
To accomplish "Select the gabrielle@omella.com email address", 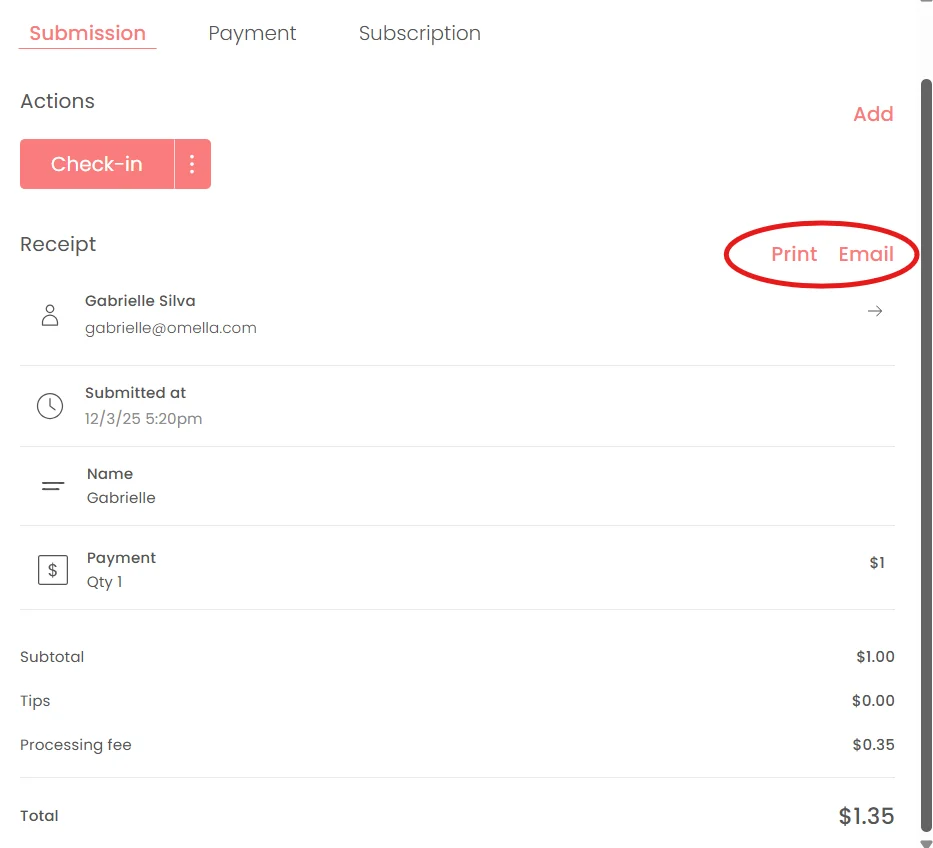I will pyautogui.click(x=171, y=328).
